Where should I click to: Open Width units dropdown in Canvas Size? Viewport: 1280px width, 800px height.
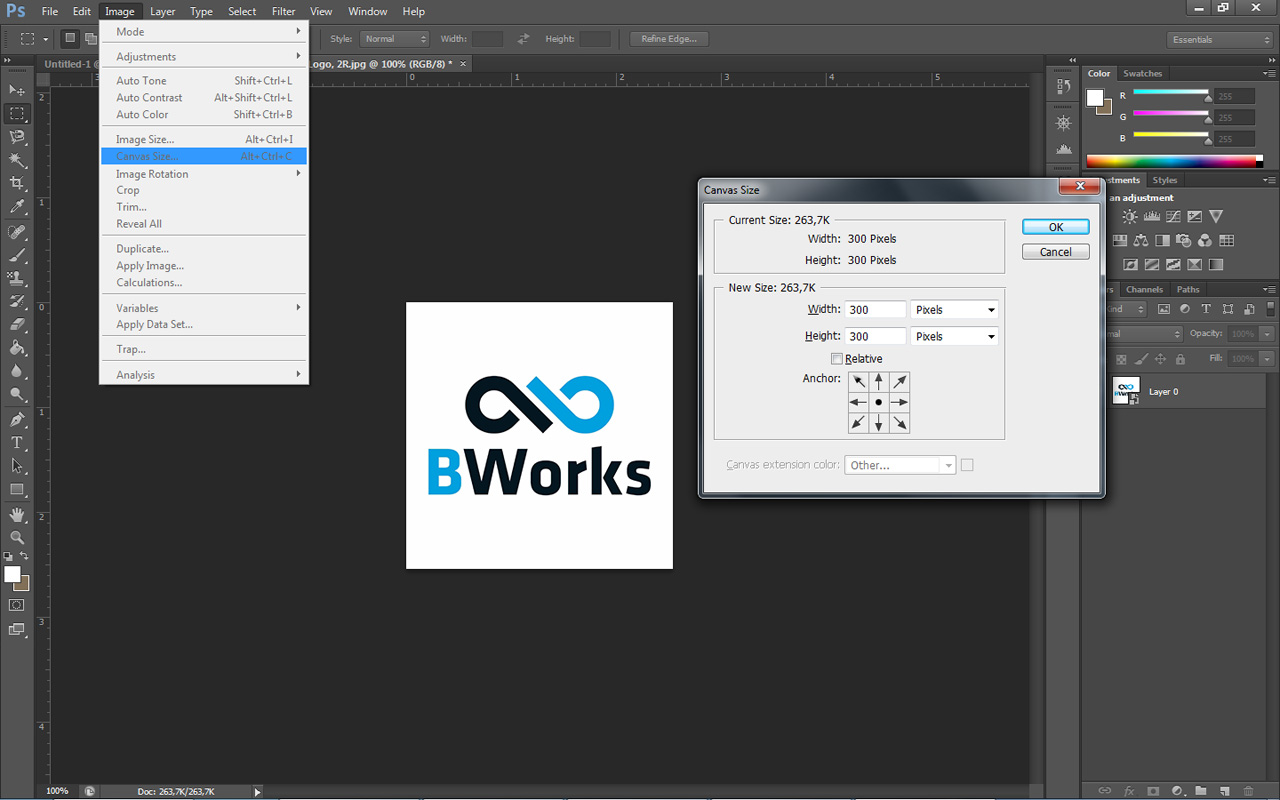point(954,310)
